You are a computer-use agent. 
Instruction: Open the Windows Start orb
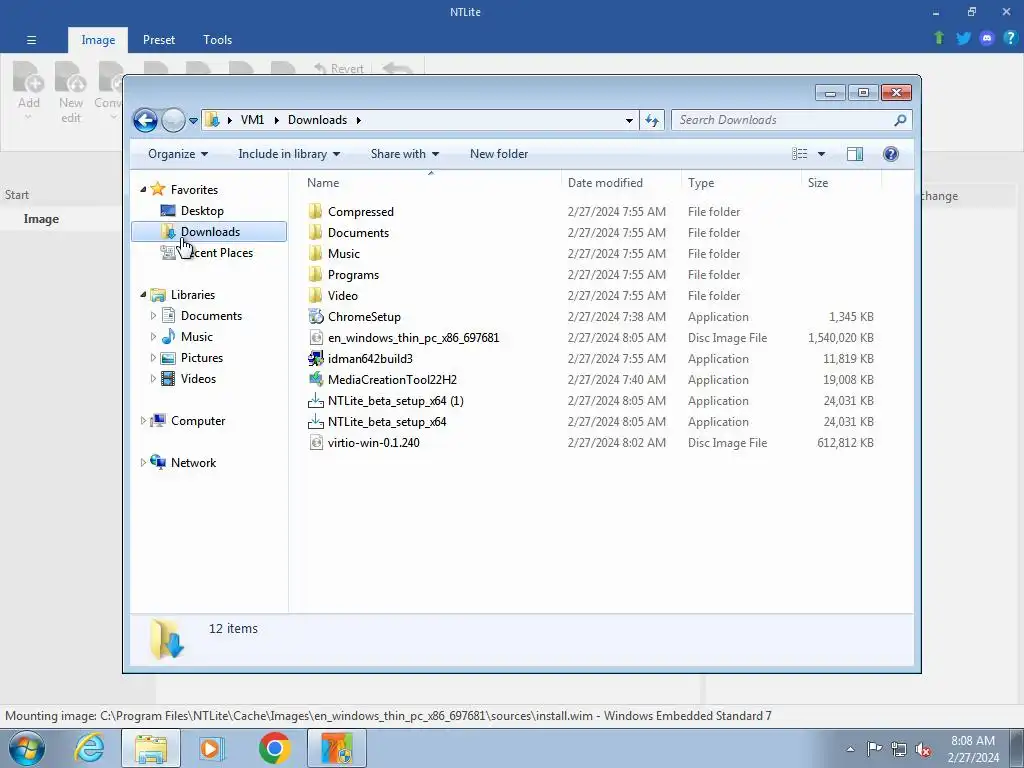(x=27, y=748)
